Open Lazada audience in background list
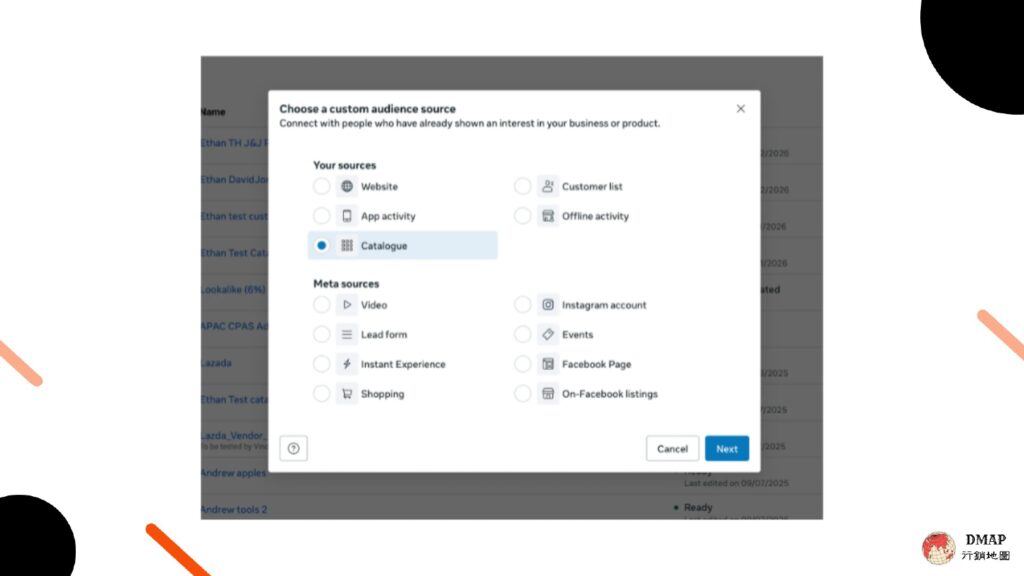The height and width of the screenshot is (576, 1024). (x=216, y=362)
